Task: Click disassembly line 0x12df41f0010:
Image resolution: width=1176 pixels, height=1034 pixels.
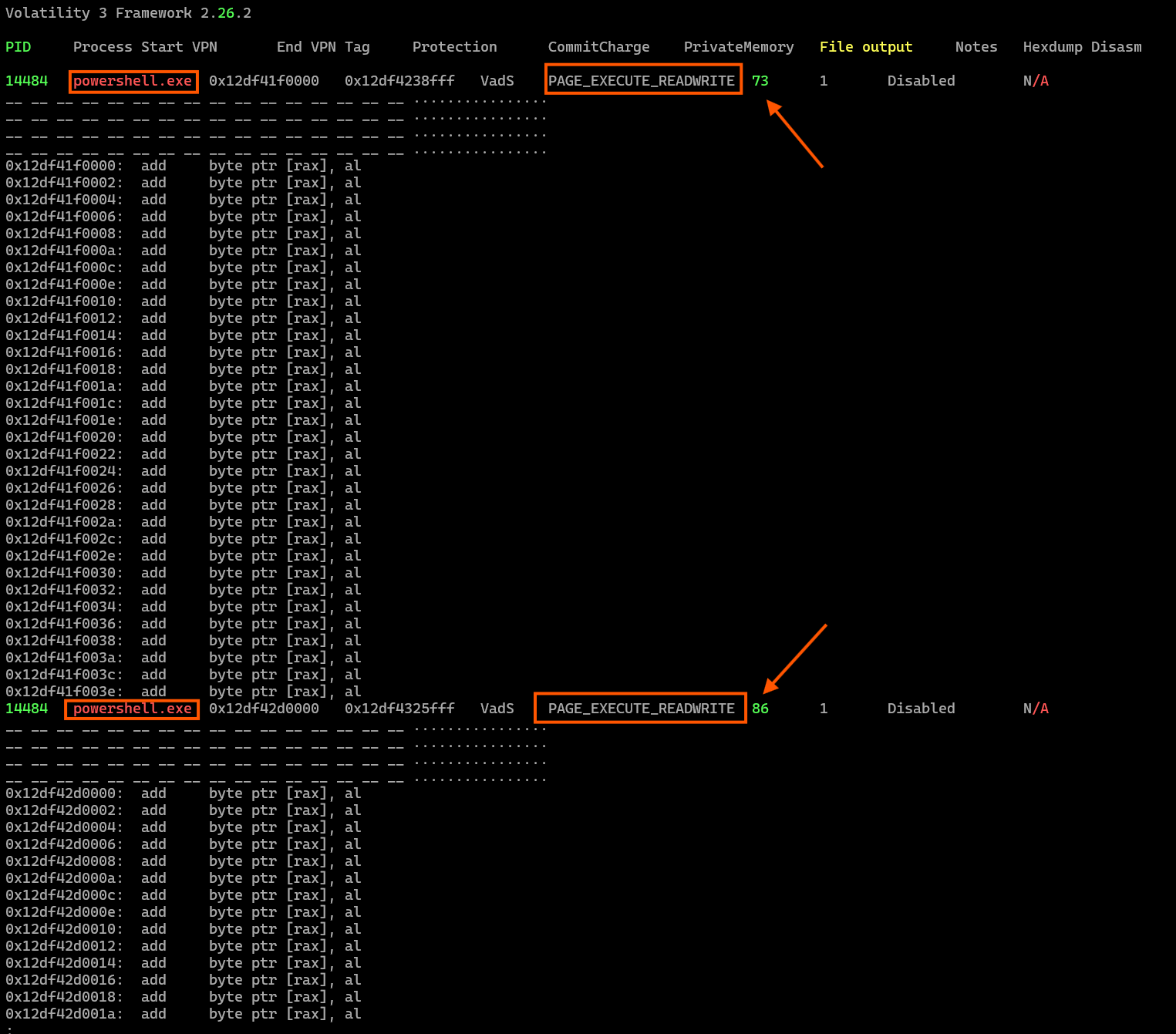Action: click(x=184, y=301)
